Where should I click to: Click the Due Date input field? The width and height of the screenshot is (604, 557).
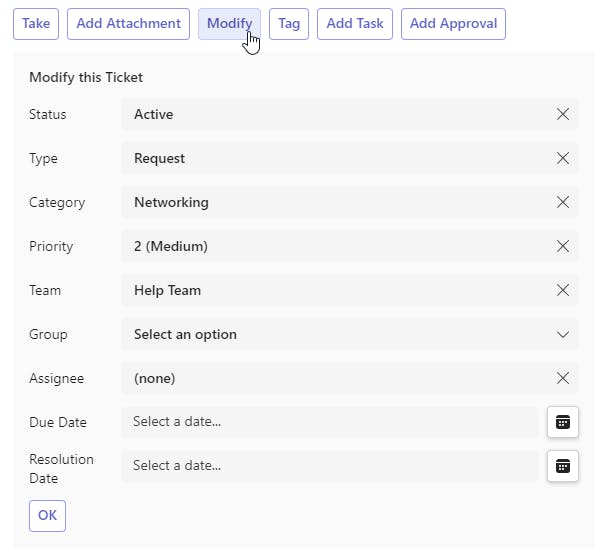click(330, 422)
